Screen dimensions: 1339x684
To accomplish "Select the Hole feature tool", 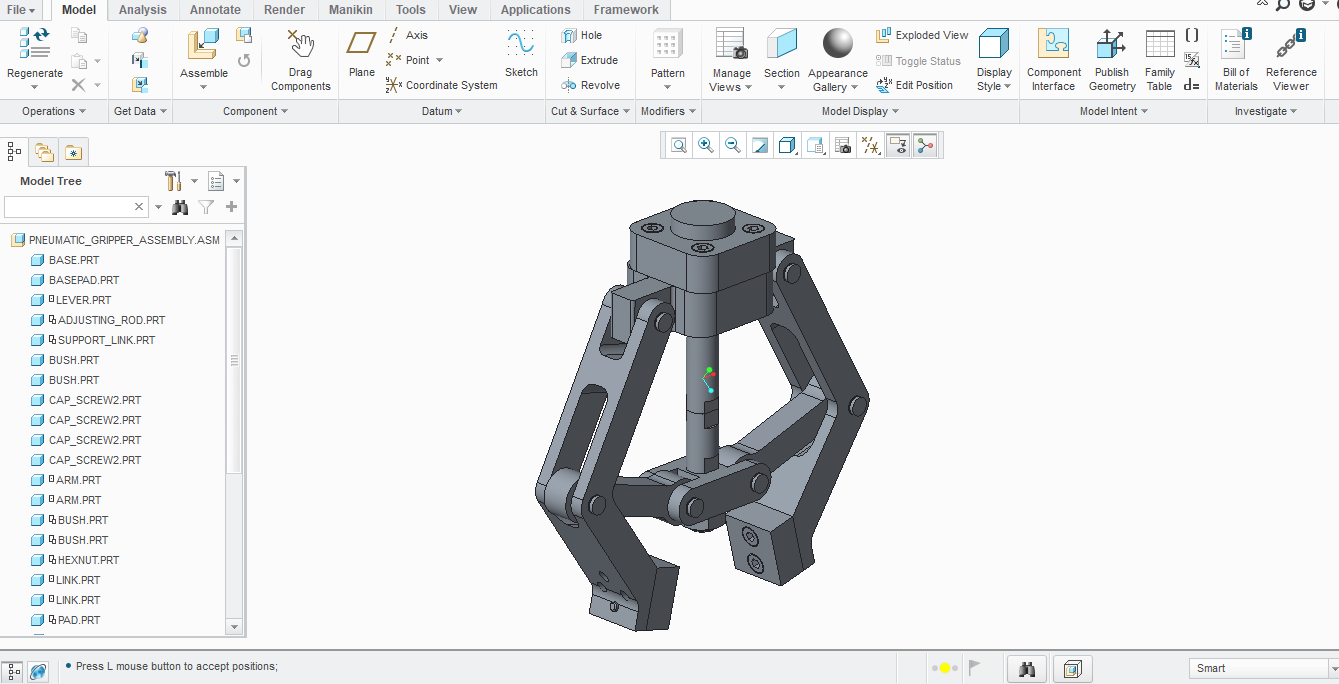I will coord(582,35).
